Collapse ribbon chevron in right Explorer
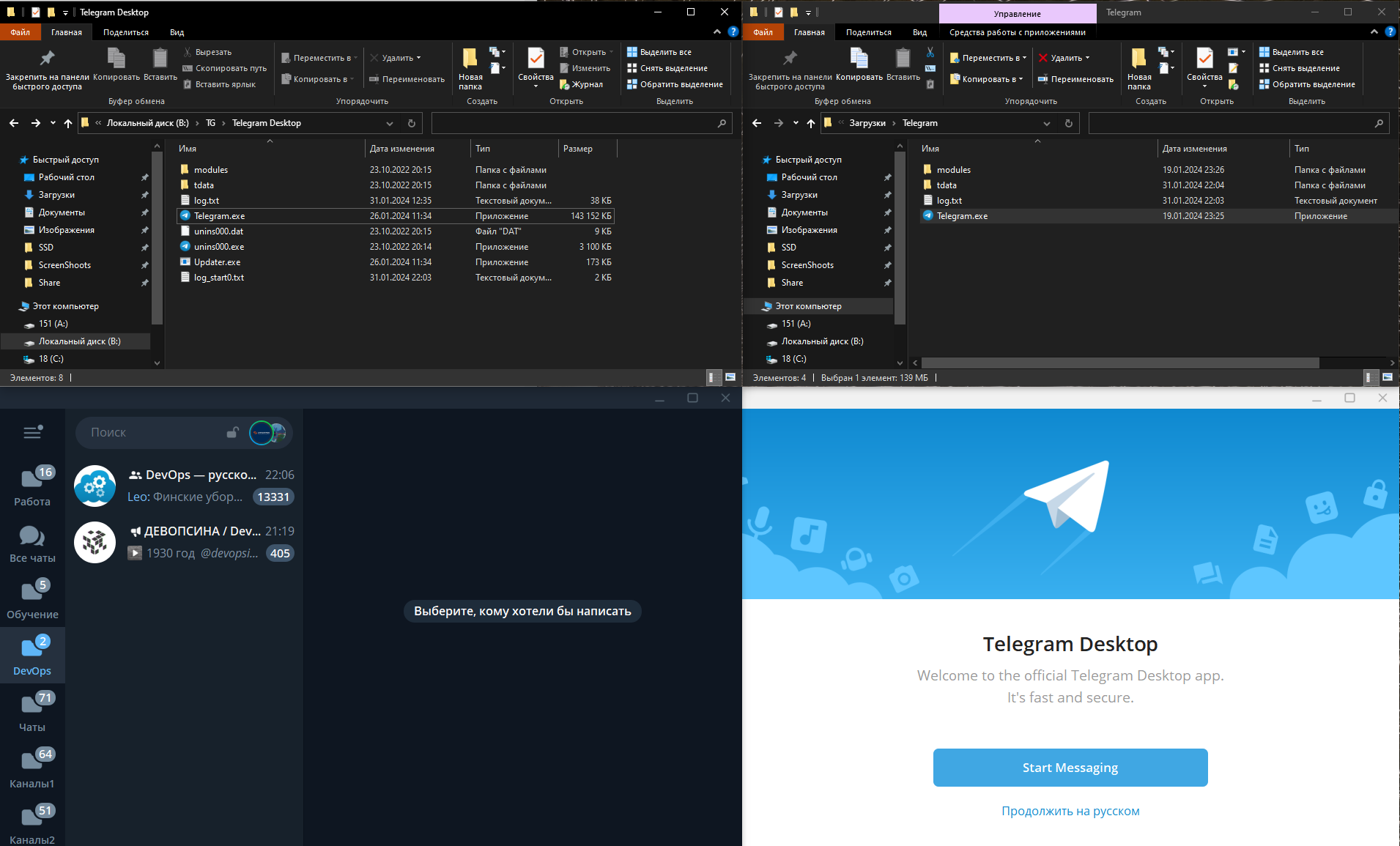 point(1374,31)
